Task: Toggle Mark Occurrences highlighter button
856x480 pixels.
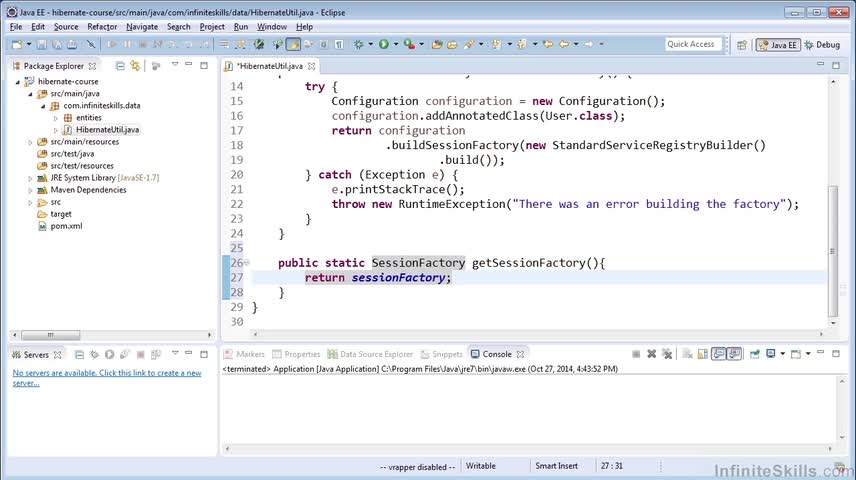Action: (x=294, y=44)
